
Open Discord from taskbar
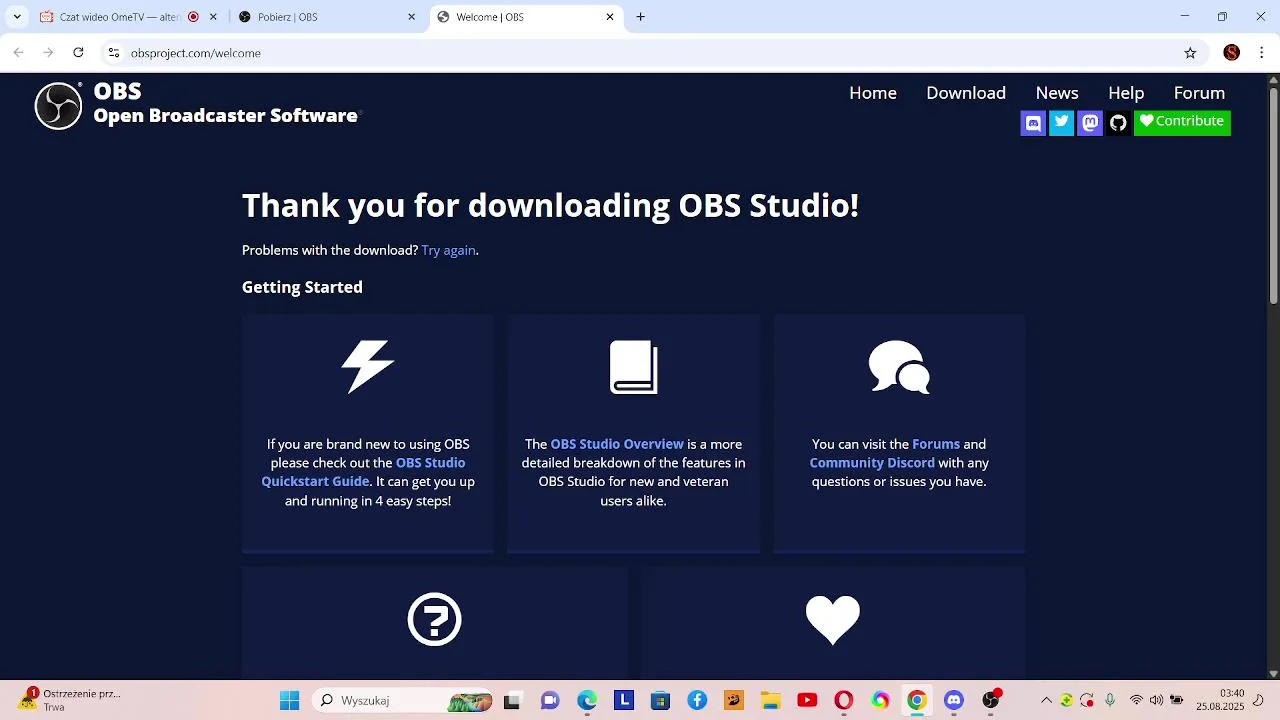[x=954, y=701]
